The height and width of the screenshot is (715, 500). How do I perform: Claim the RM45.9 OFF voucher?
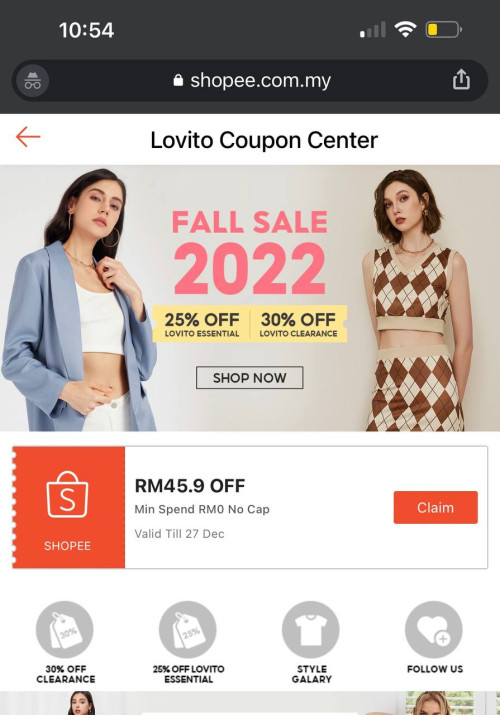pos(435,507)
